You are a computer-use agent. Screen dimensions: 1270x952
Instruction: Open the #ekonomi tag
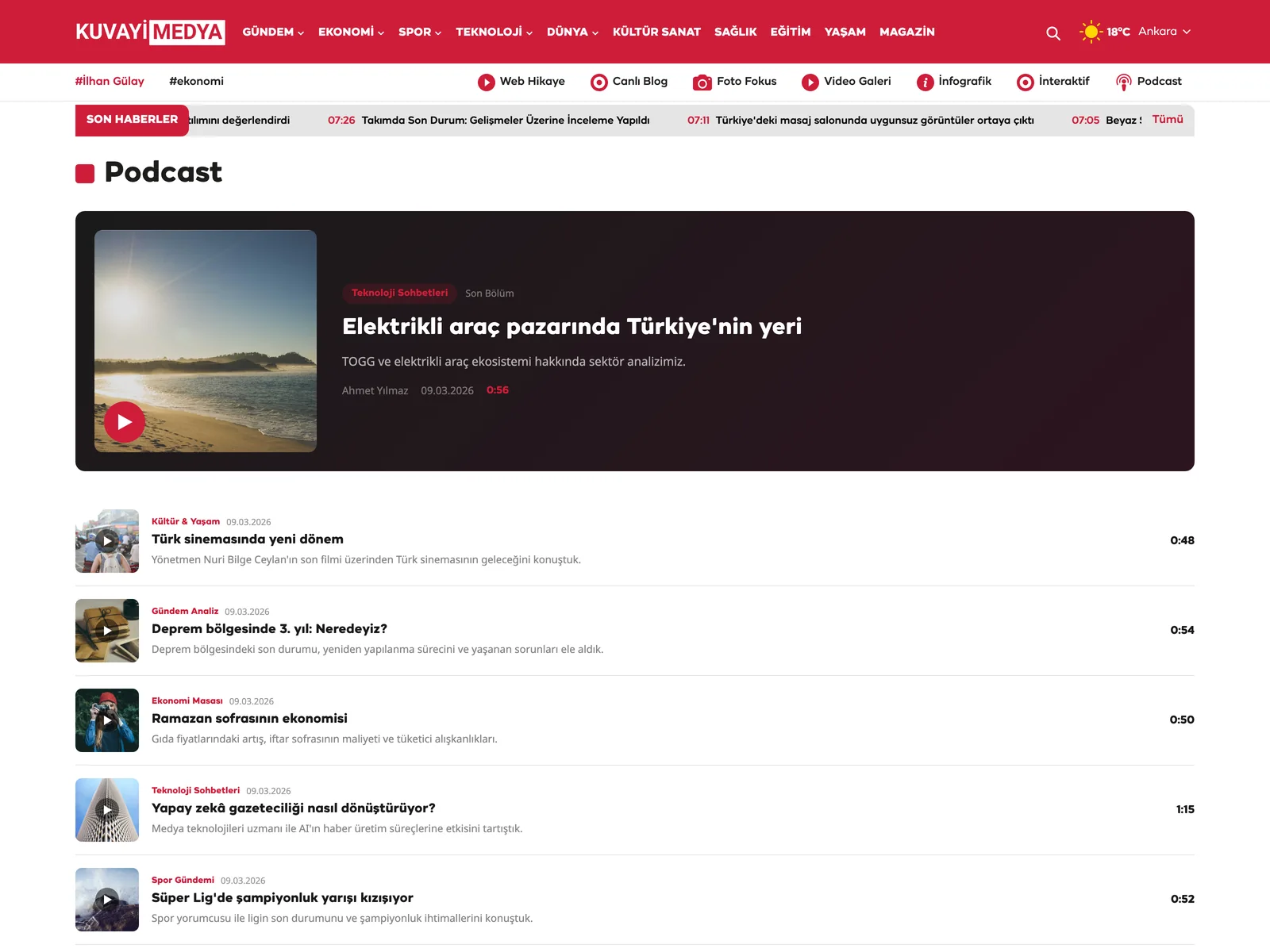tap(196, 81)
